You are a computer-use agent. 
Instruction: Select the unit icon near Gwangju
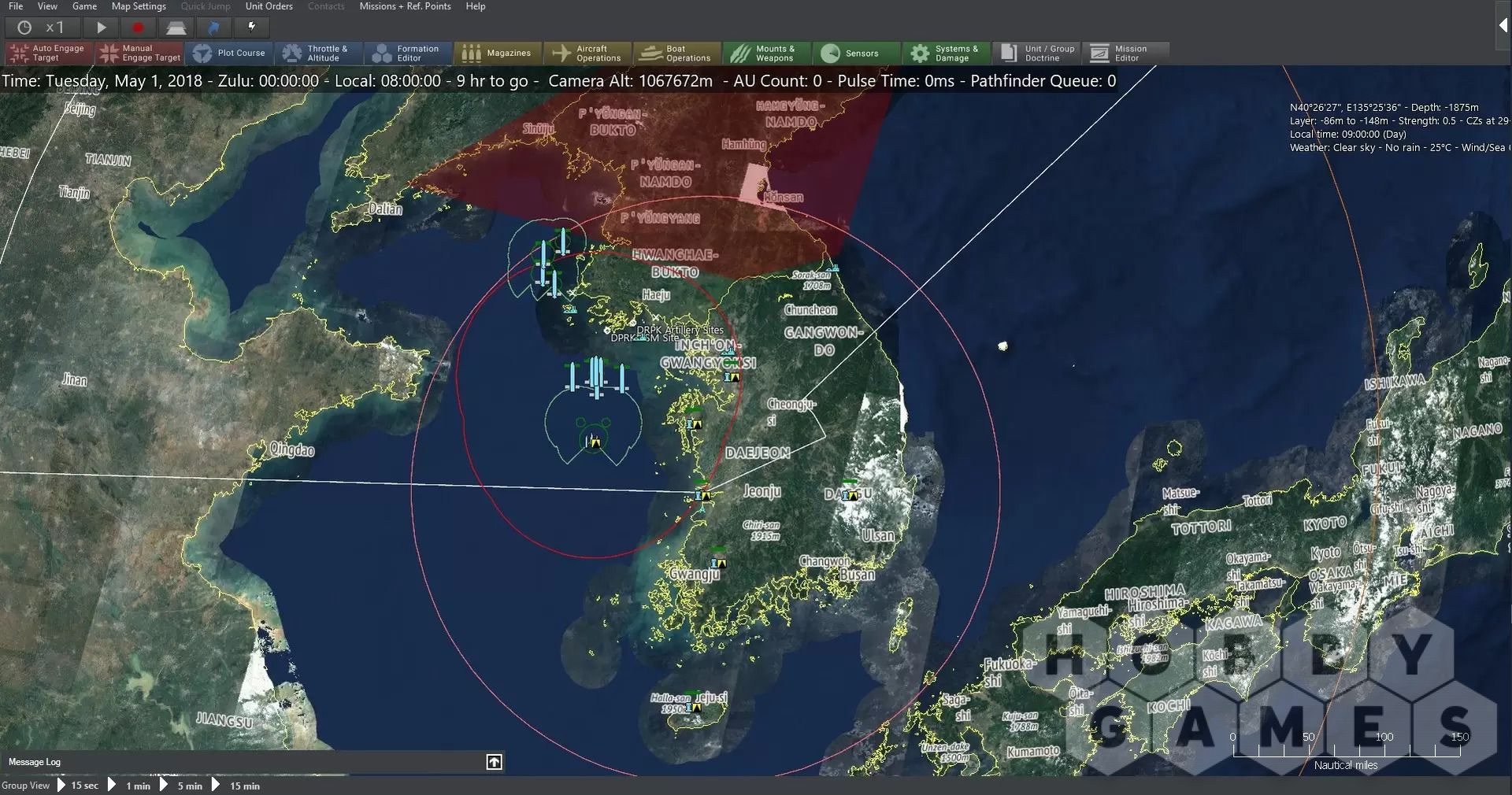coord(717,562)
